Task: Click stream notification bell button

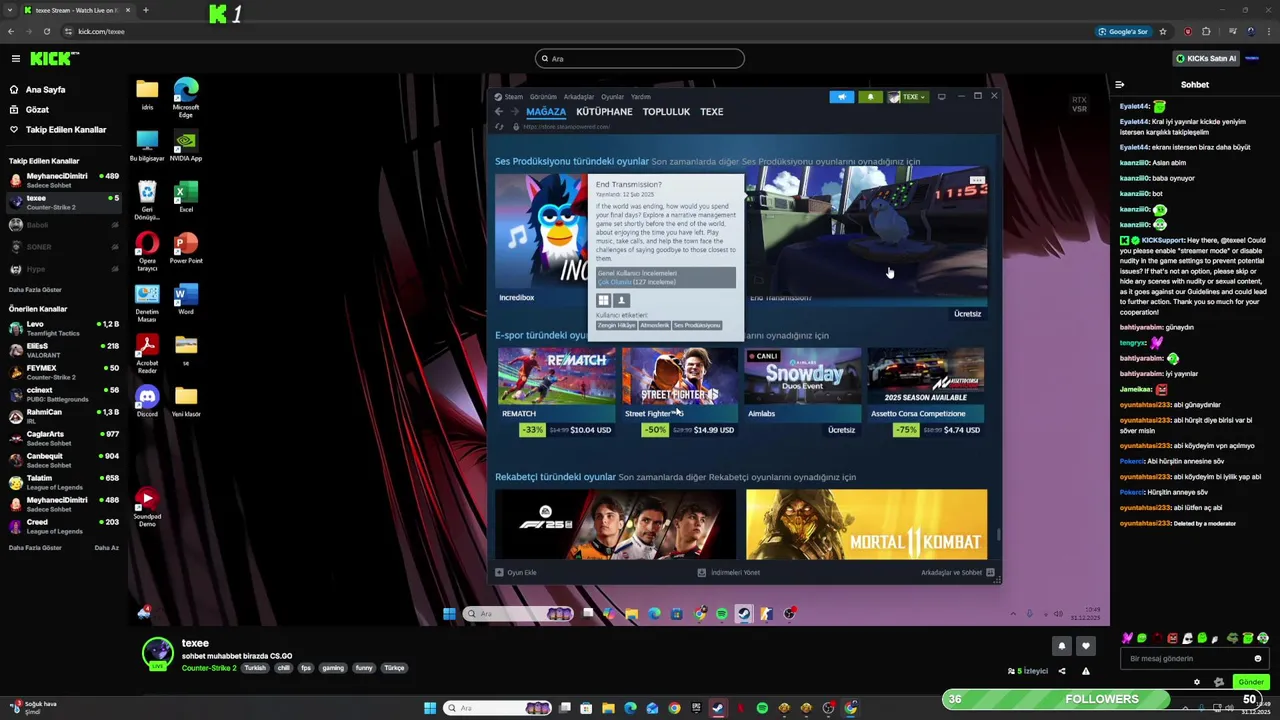Action: pos(1061,646)
